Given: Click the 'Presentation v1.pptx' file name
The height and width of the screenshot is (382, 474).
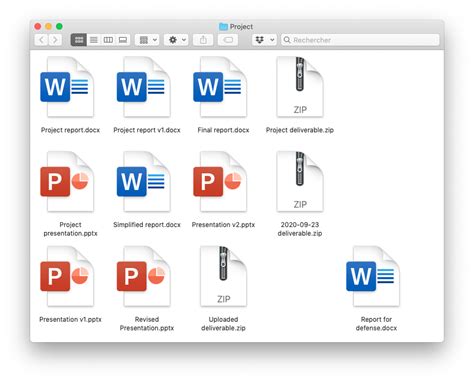Looking at the screenshot, I should [x=70, y=319].
